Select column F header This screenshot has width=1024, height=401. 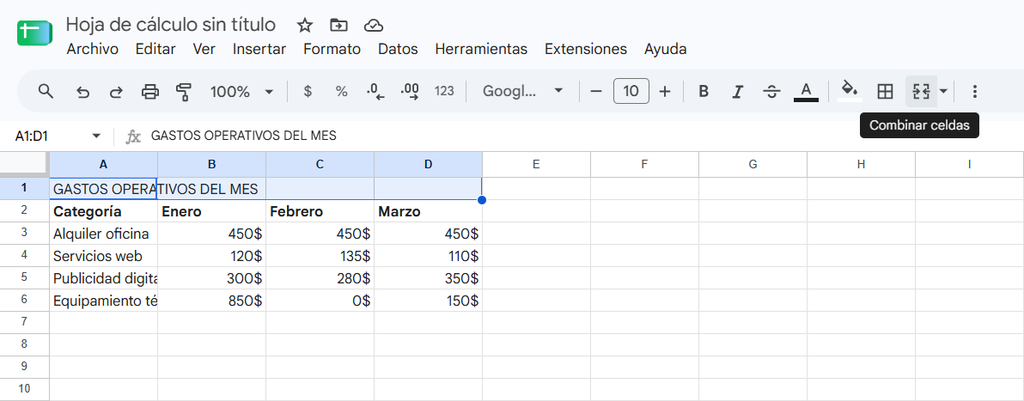coord(645,165)
